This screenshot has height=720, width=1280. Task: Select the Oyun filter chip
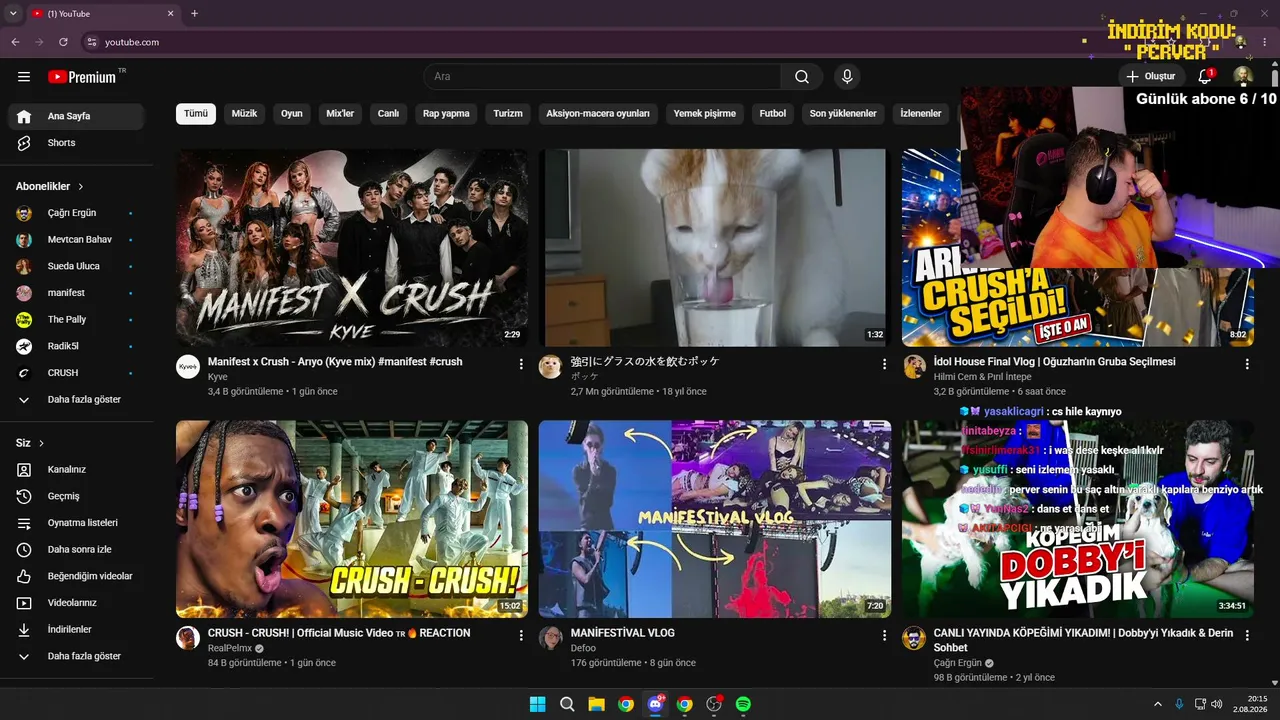(x=292, y=114)
